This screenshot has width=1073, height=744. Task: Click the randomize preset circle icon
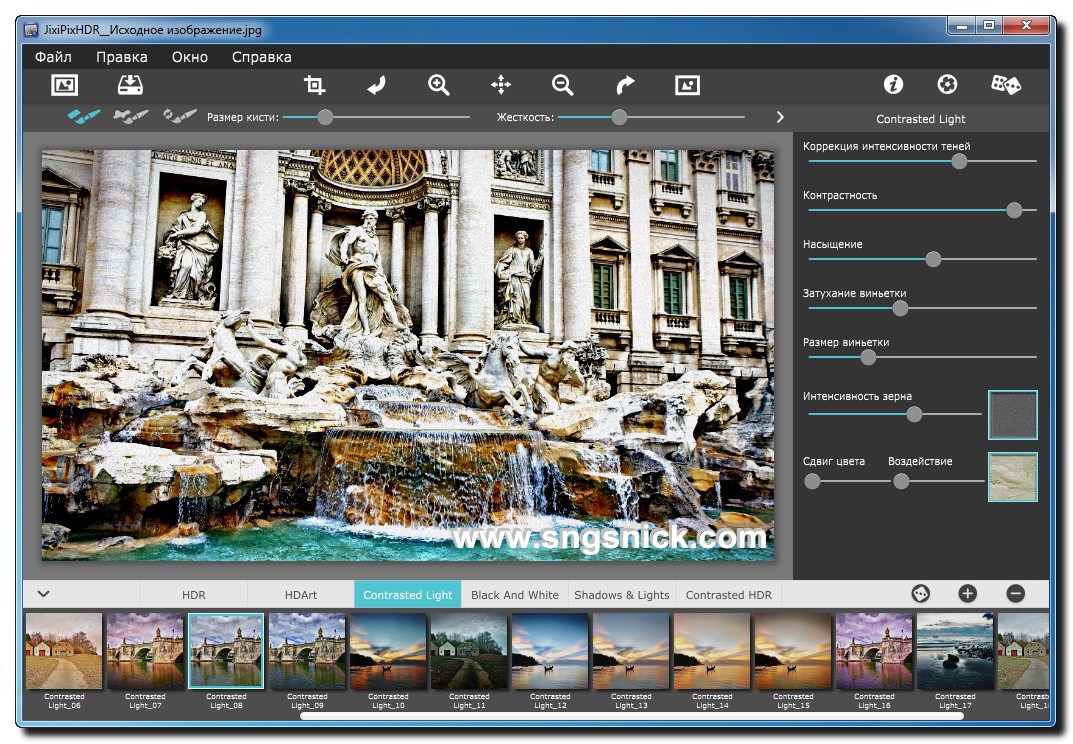point(920,593)
